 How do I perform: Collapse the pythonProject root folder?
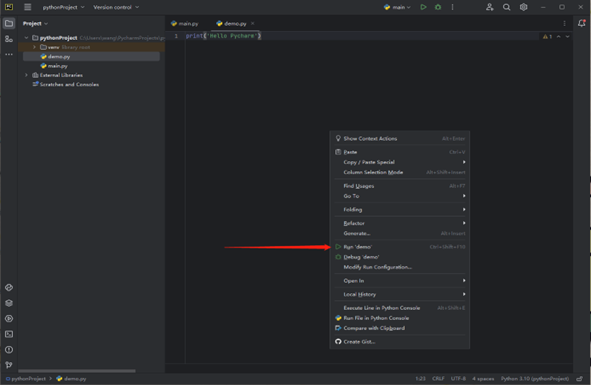click(x=26, y=38)
